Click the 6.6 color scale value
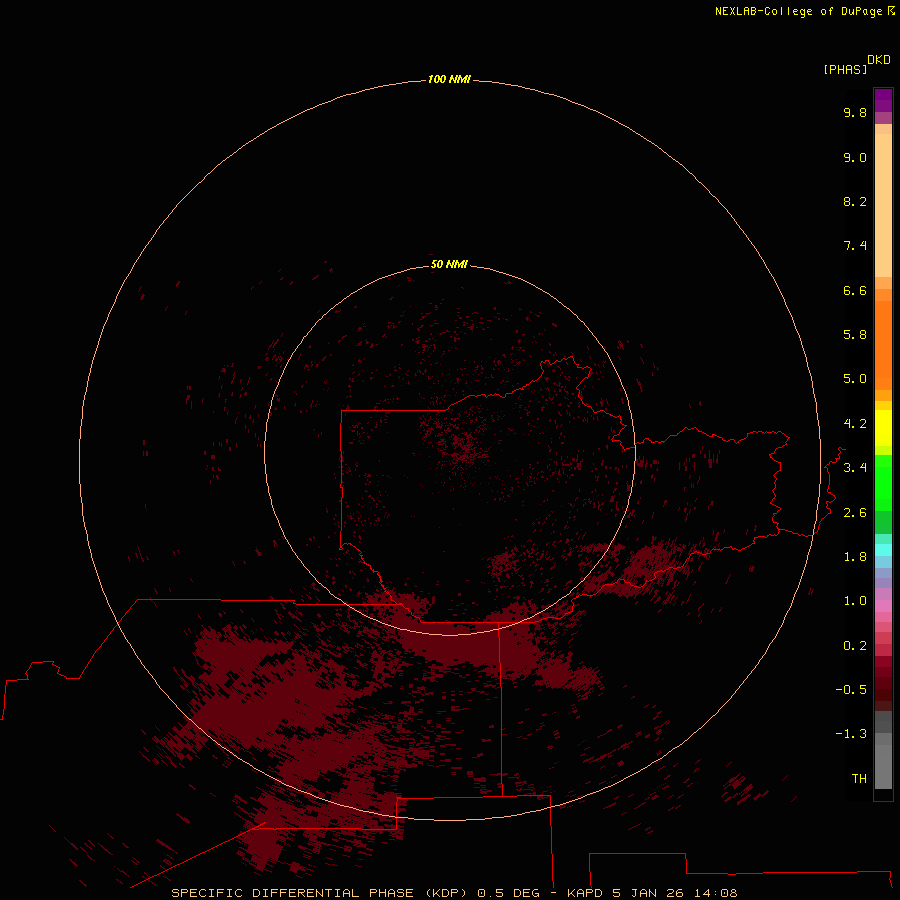 click(x=855, y=290)
